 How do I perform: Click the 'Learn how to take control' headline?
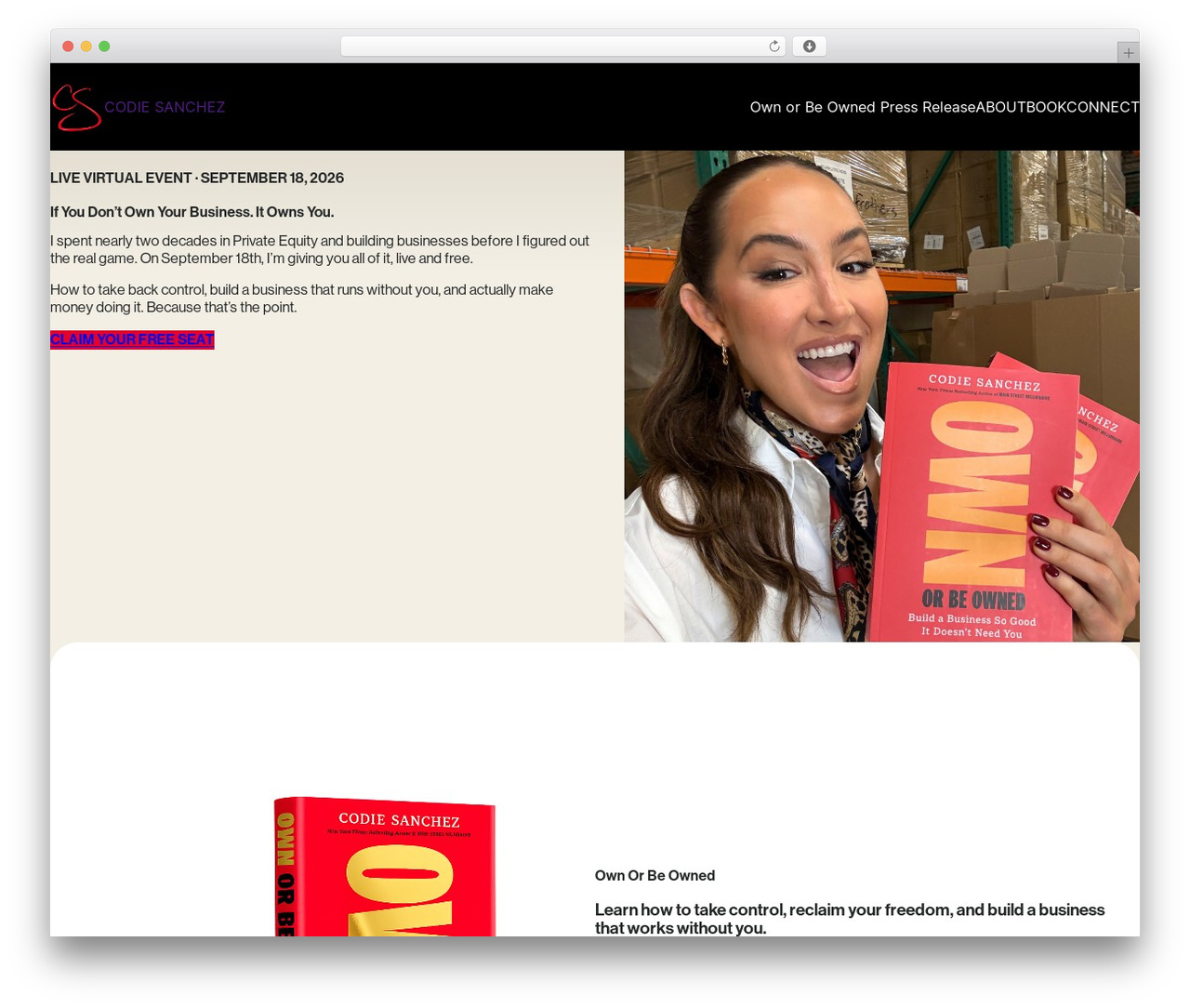(x=850, y=919)
